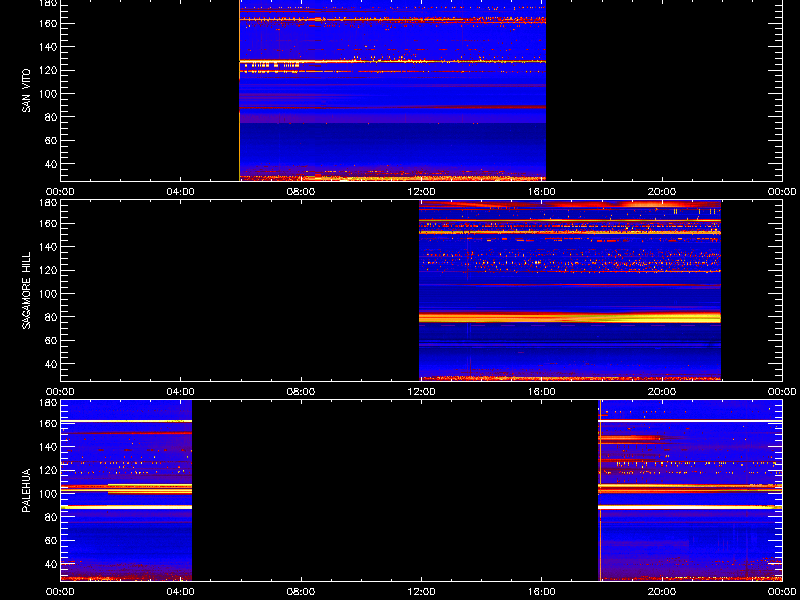Choose the 20:00 time label on Palehua axis
Image resolution: width=800 pixels, height=600 pixels.
click(x=662, y=592)
